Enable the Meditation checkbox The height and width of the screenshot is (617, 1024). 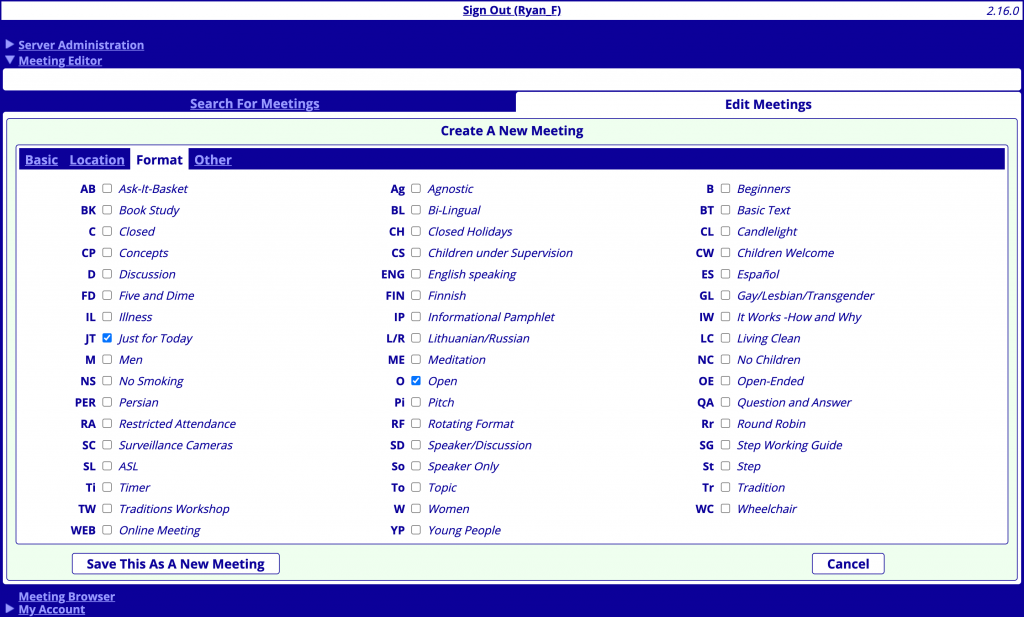[x=416, y=359]
